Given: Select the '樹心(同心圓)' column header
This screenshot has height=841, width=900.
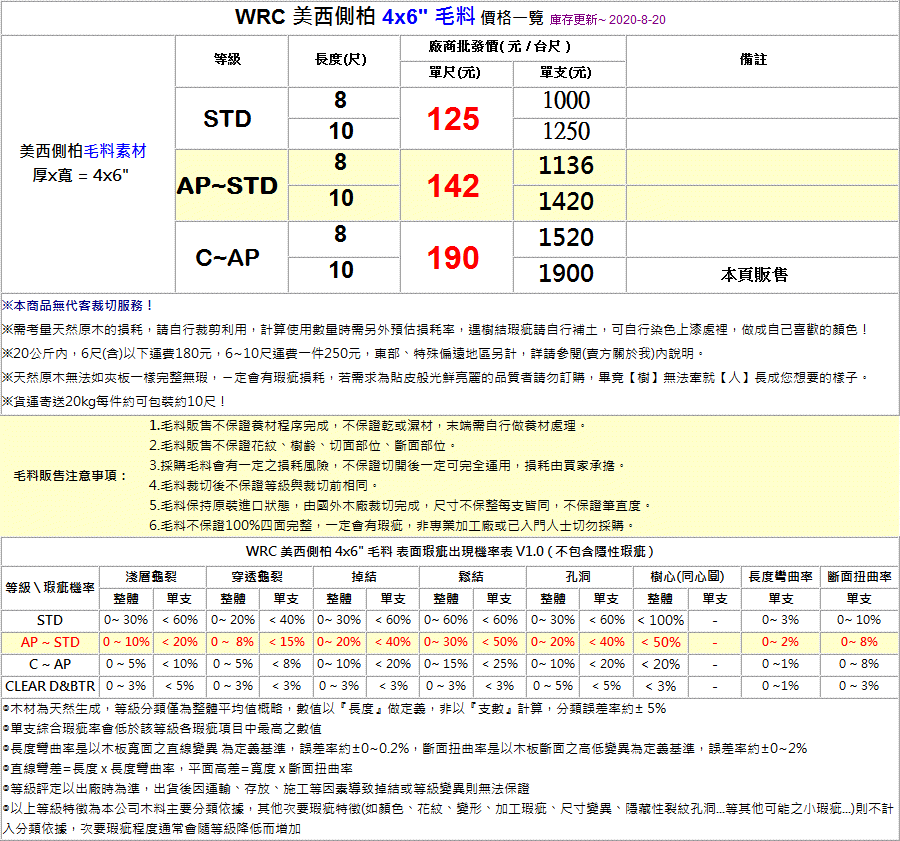Looking at the screenshot, I should tap(687, 577).
